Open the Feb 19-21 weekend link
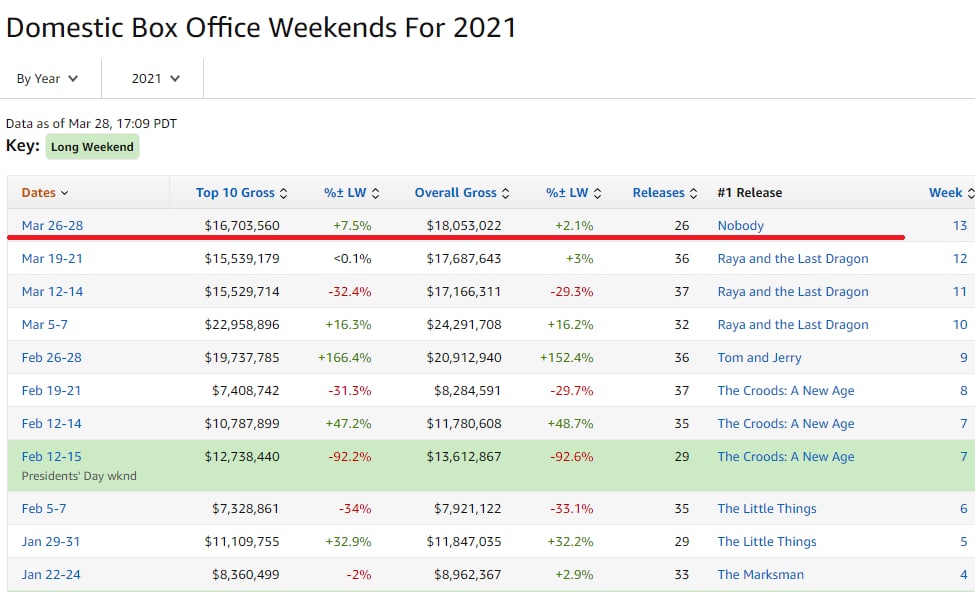975x592 pixels. click(x=52, y=391)
